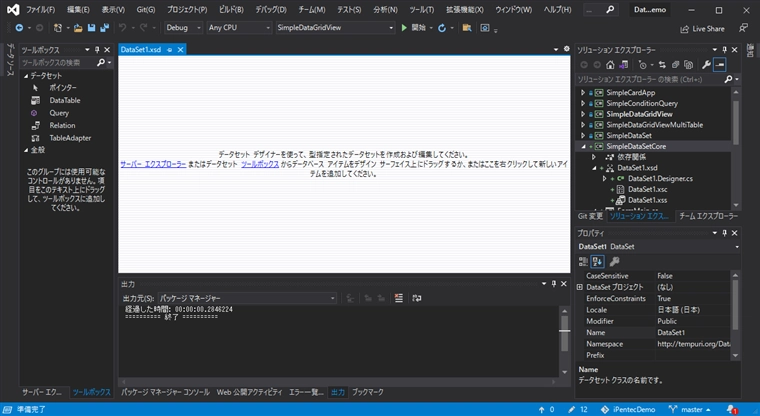Open the Debug configuration dropdown
760x416 pixels.
(183, 28)
